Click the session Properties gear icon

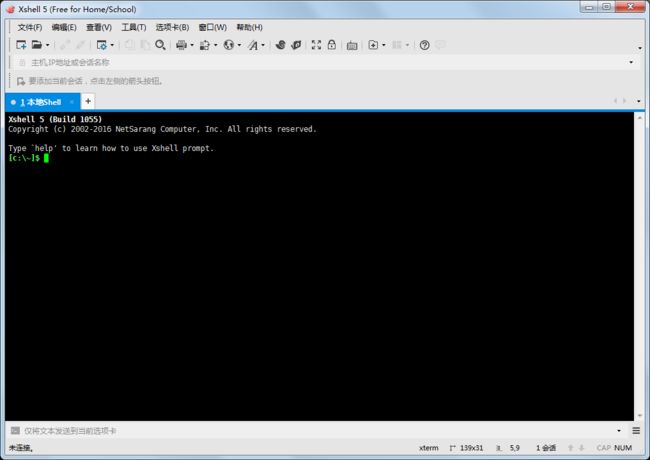pyautogui.click(x=102, y=45)
